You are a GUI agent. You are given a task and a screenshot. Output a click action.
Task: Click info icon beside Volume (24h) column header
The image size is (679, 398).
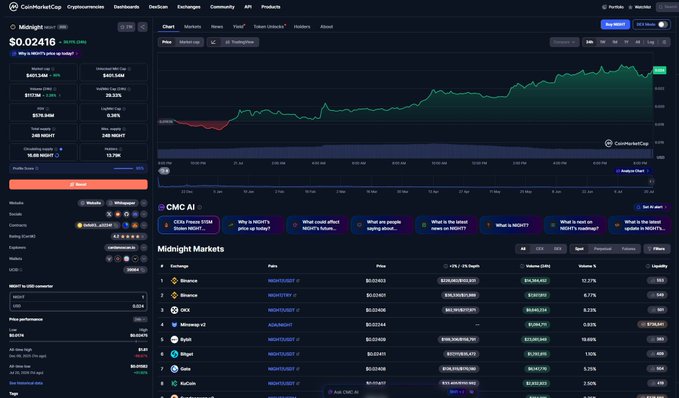(522, 266)
